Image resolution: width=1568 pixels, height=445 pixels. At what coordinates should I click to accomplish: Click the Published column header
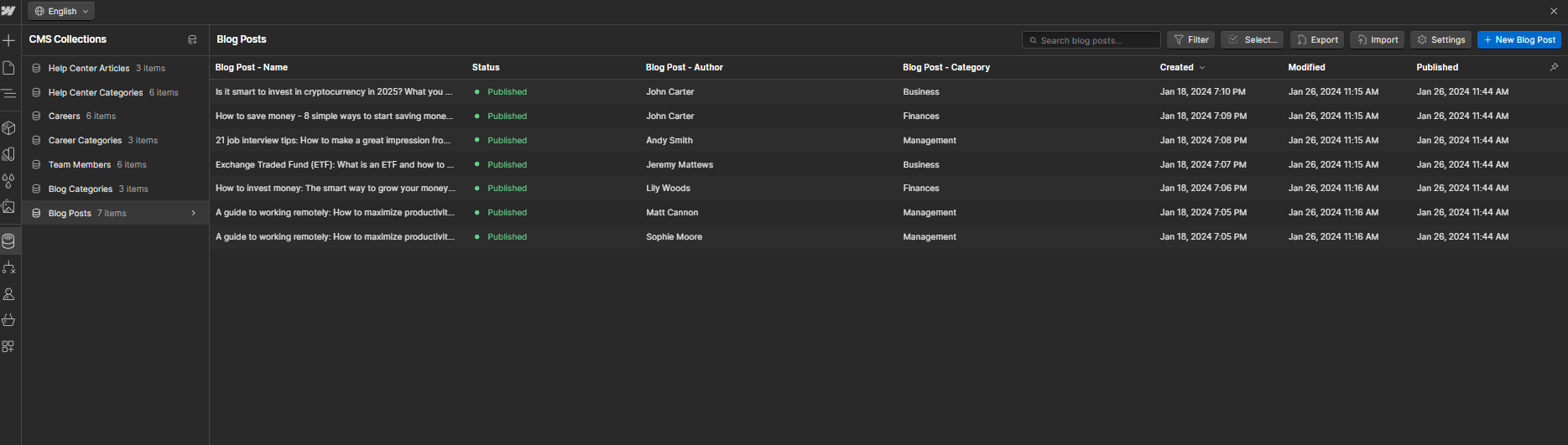[x=1437, y=67]
